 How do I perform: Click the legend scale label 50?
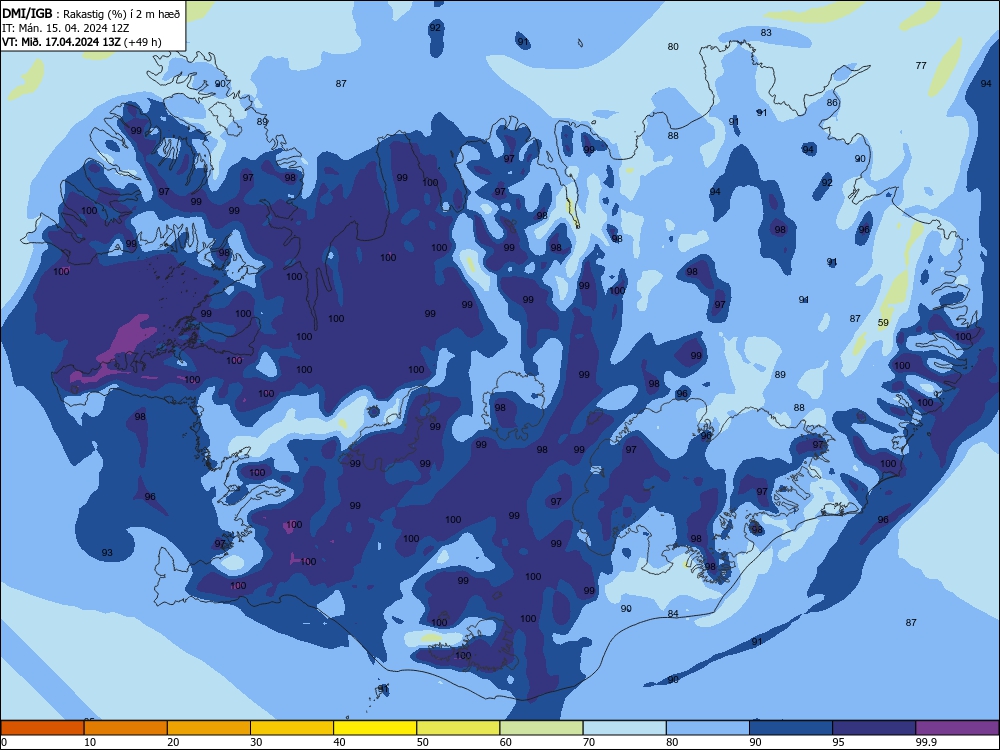tap(423, 742)
